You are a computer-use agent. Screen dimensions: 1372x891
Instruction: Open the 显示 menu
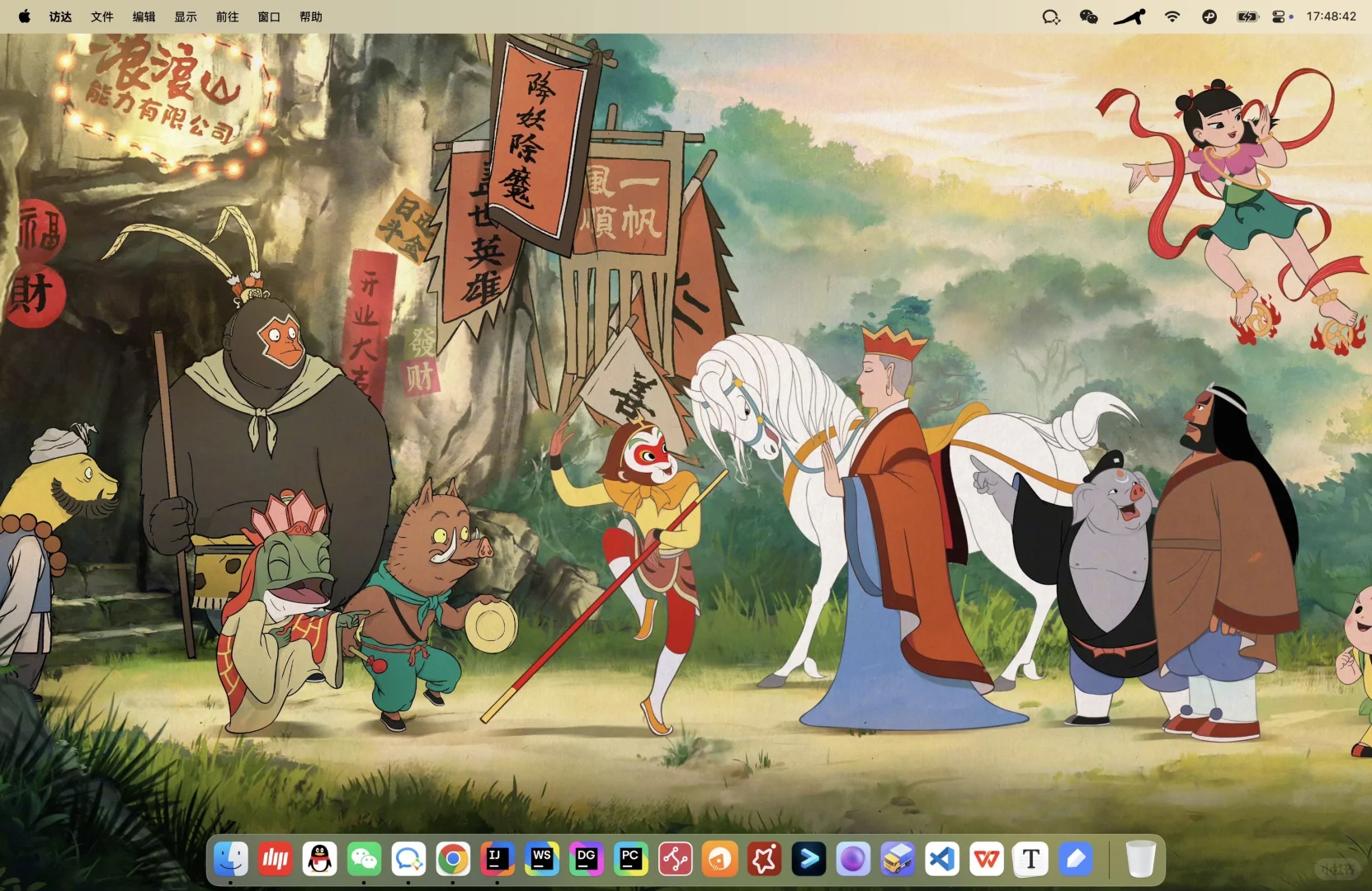point(186,16)
